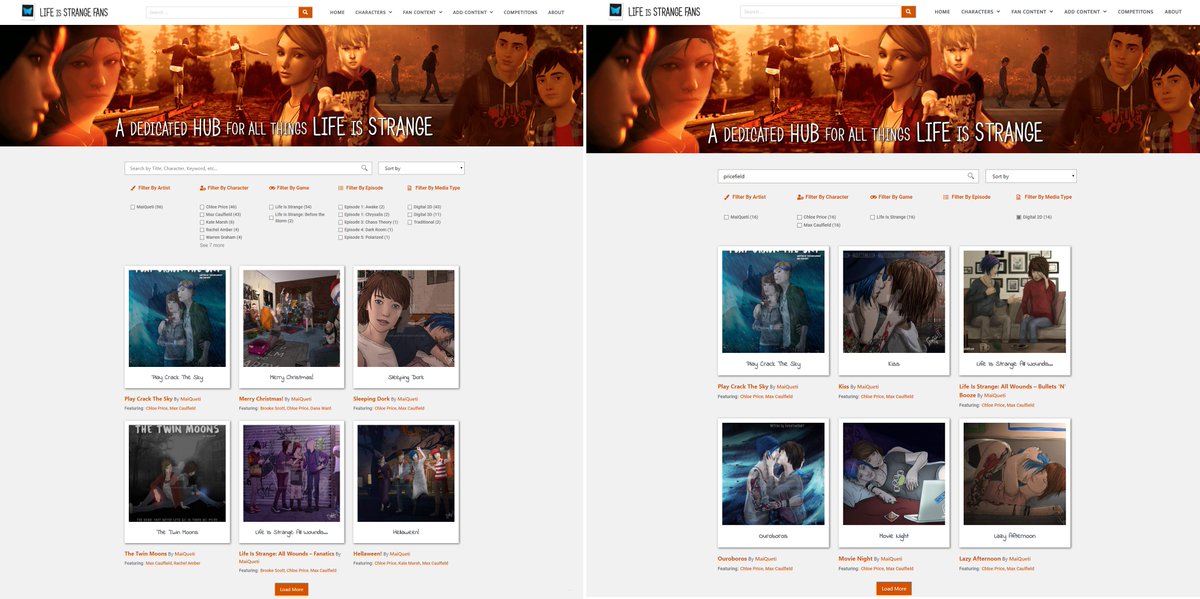
Task: Check Life is Strange (54) game filter
Action: [x=271, y=207]
